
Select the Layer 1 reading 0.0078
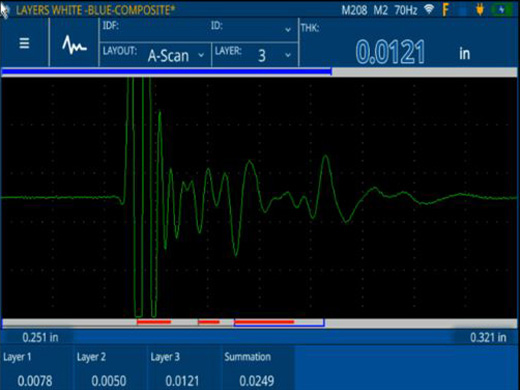35,381
